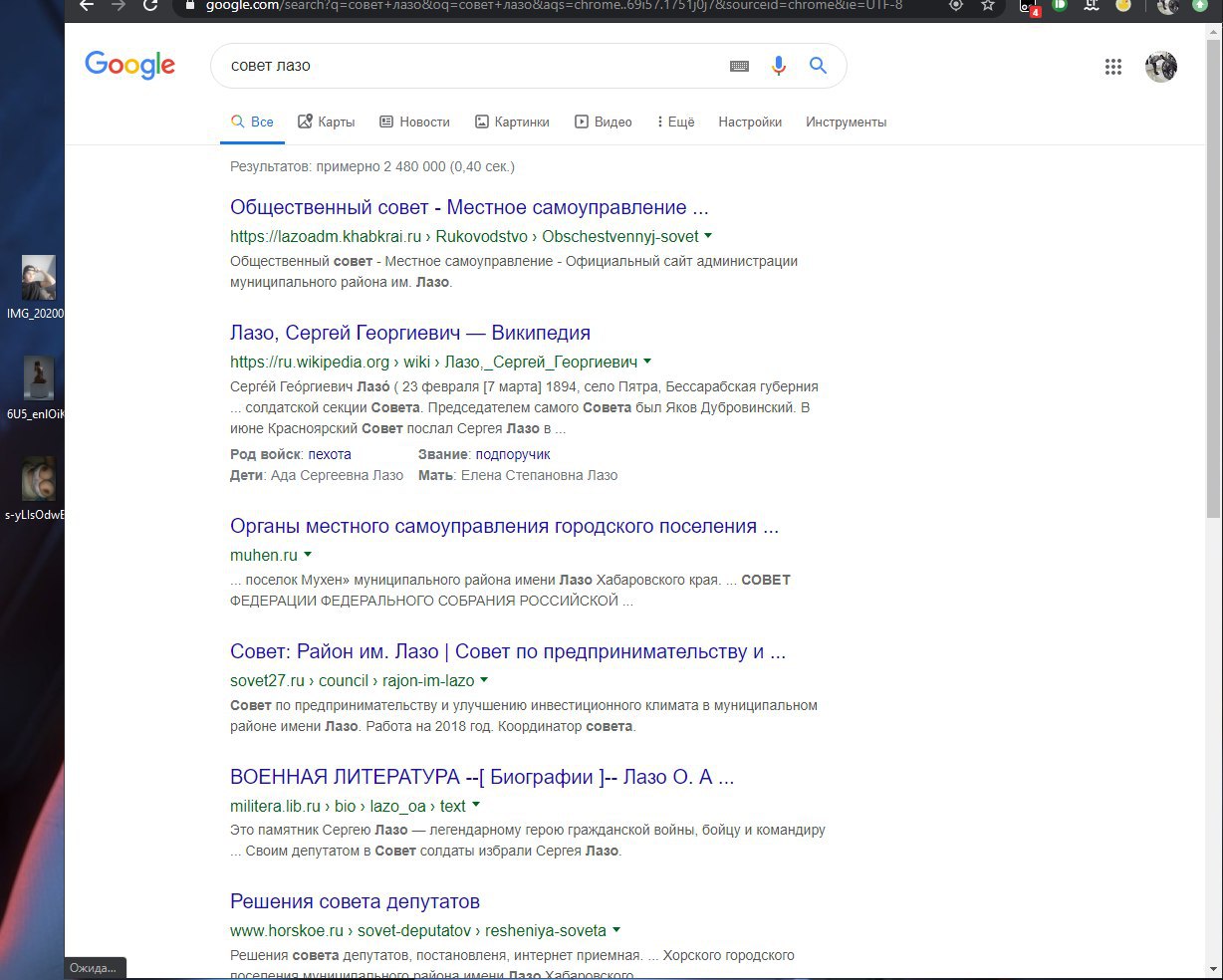Click 'Результатов: примерно 2 480 000' text
This screenshot has width=1223, height=980.
click(372, 166)
